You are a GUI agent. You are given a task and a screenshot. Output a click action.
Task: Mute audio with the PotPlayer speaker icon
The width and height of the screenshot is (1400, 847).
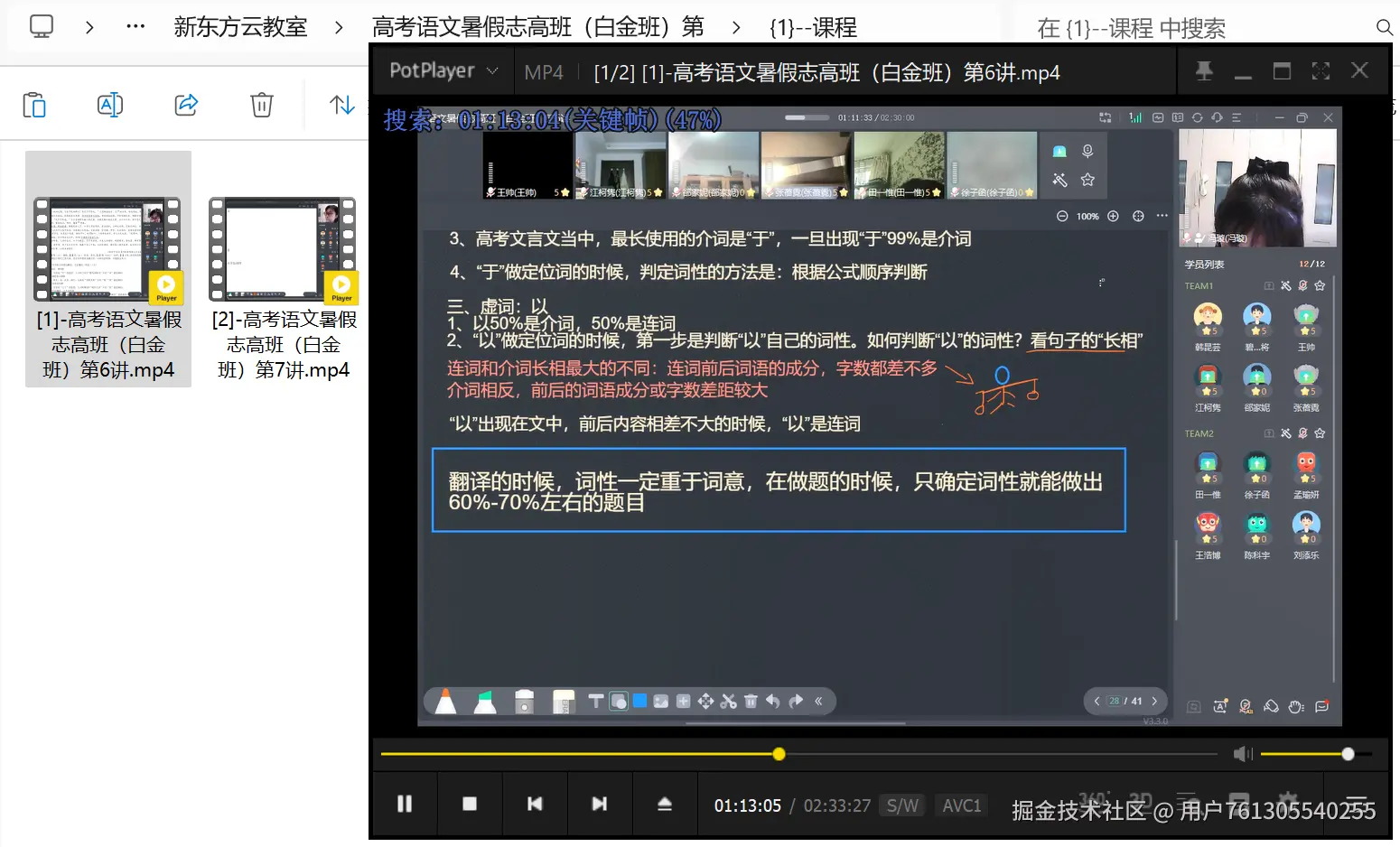1243,754
